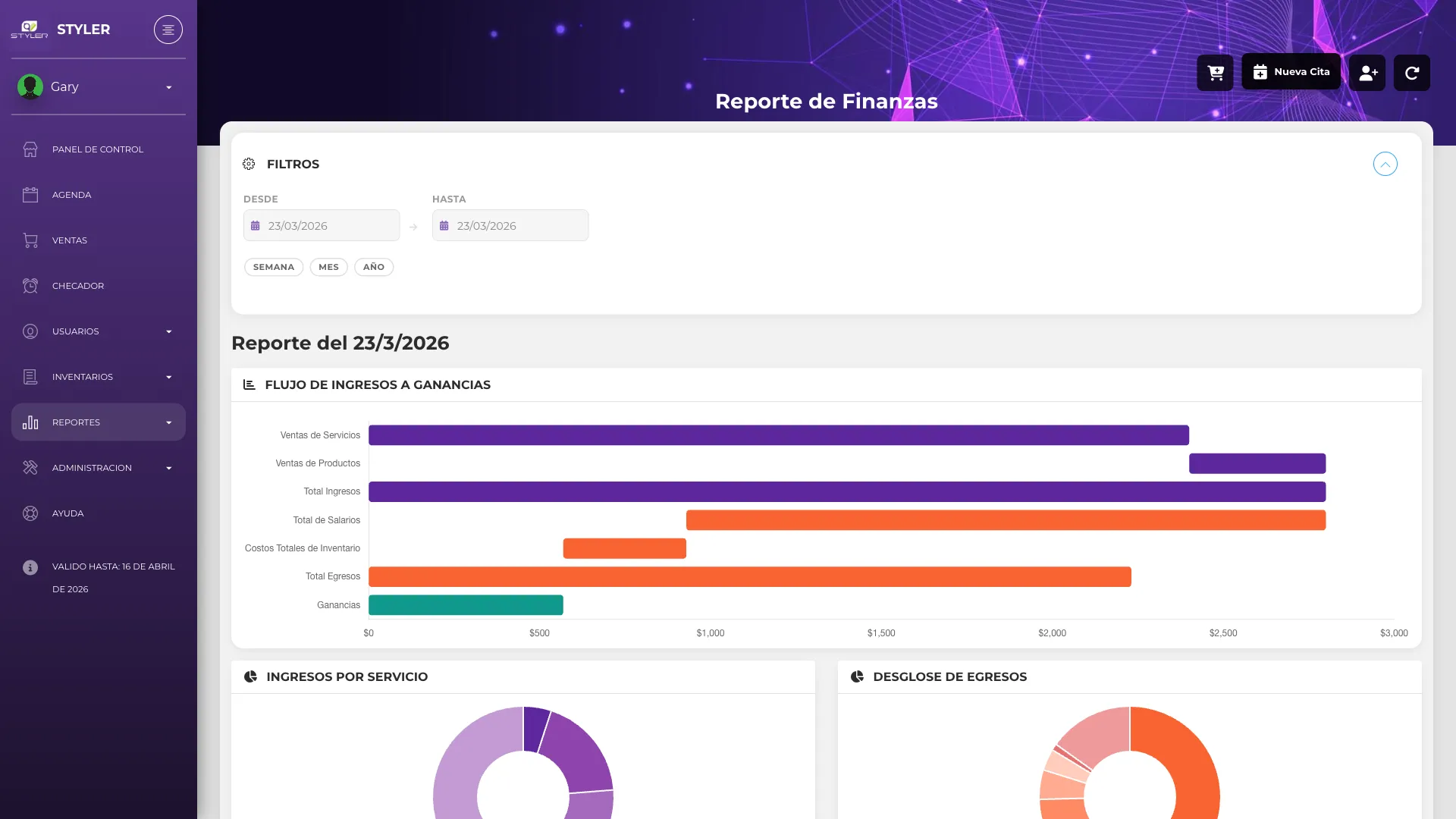The height and width of the screenshot is (819, 1456).
Task: Click the filtros gear icon
Action: (249, 164)
